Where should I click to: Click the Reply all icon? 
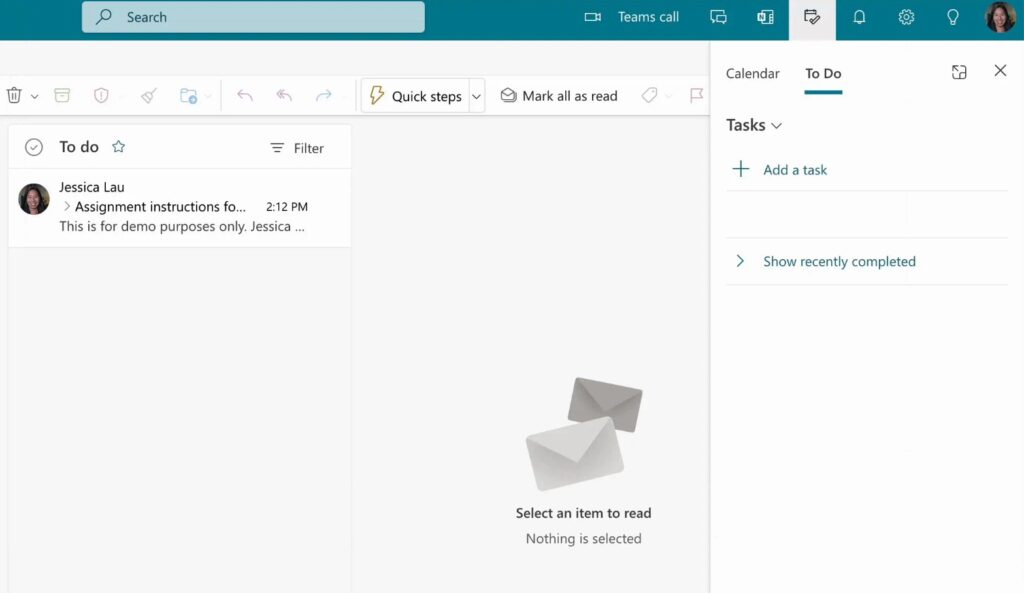pyautogui.click(x=284, y=95)
